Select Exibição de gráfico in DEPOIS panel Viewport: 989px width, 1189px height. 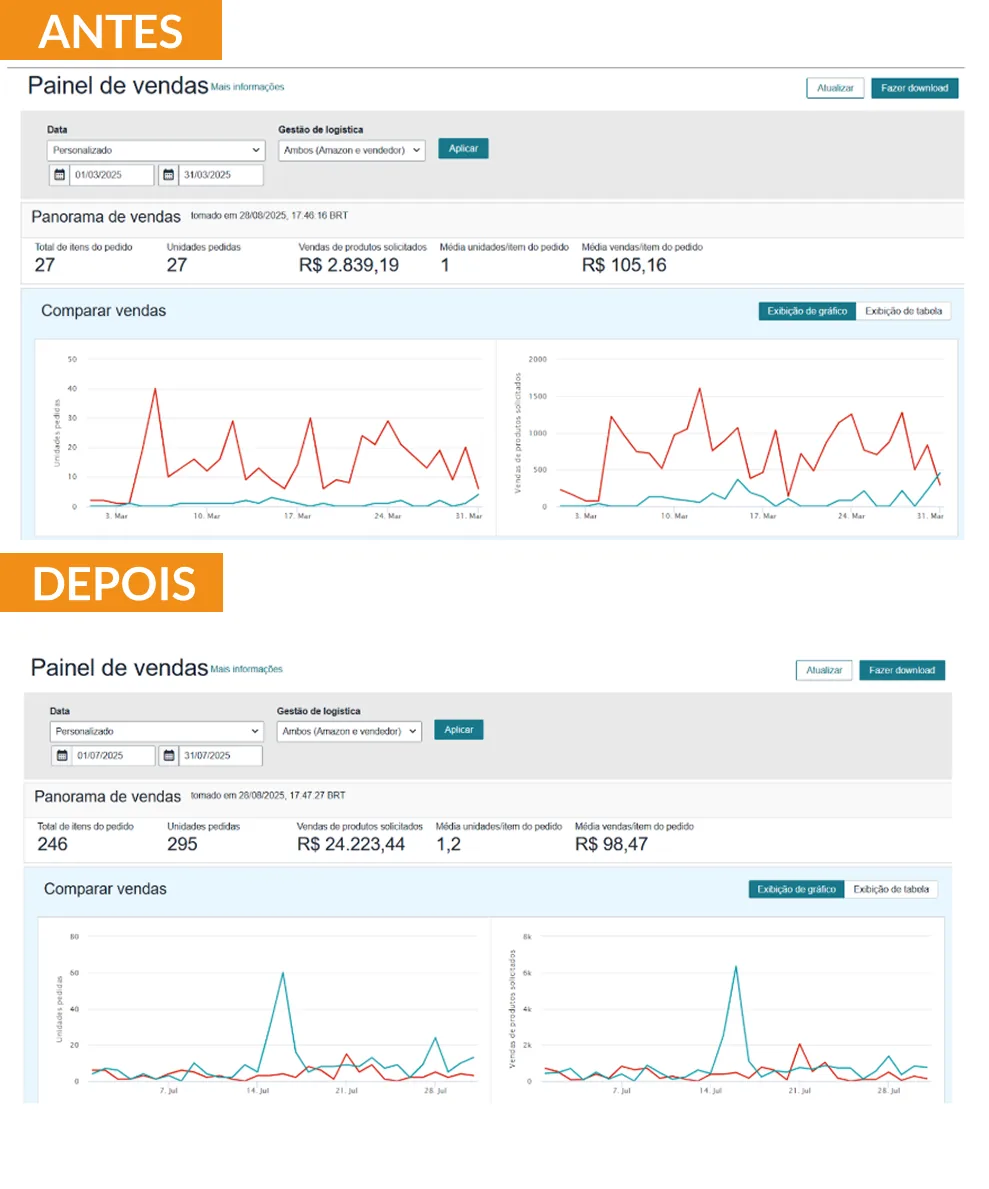[x=796, y=889]
